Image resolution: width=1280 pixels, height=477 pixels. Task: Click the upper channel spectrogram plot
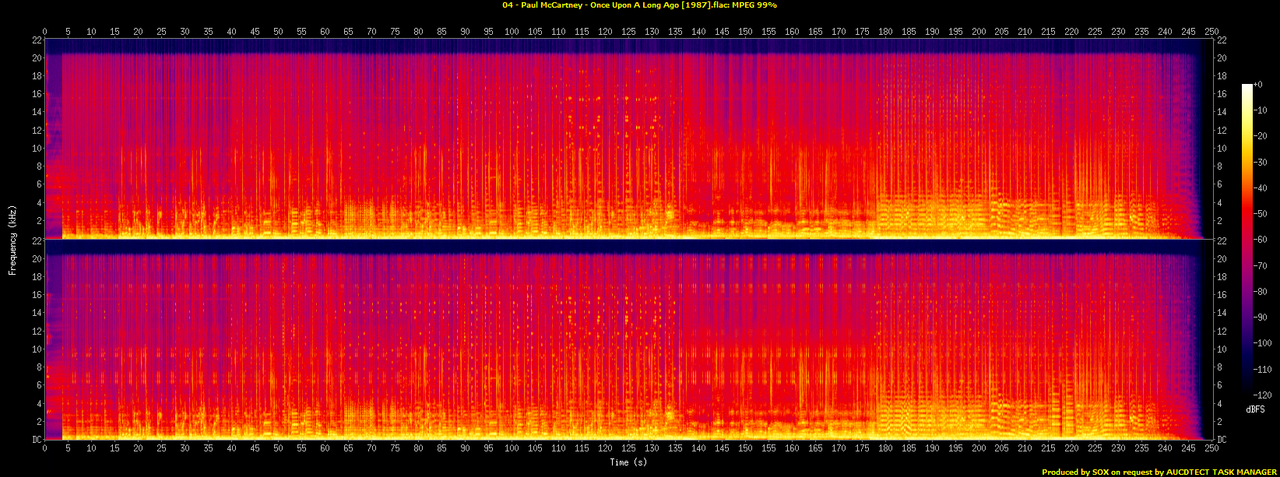click(x=627, y=138)
